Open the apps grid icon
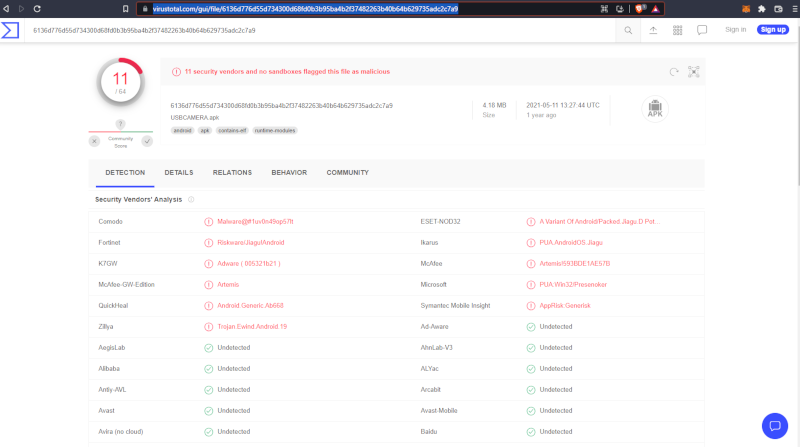Screen dimensions: 800x447 (x=677, y=30)
